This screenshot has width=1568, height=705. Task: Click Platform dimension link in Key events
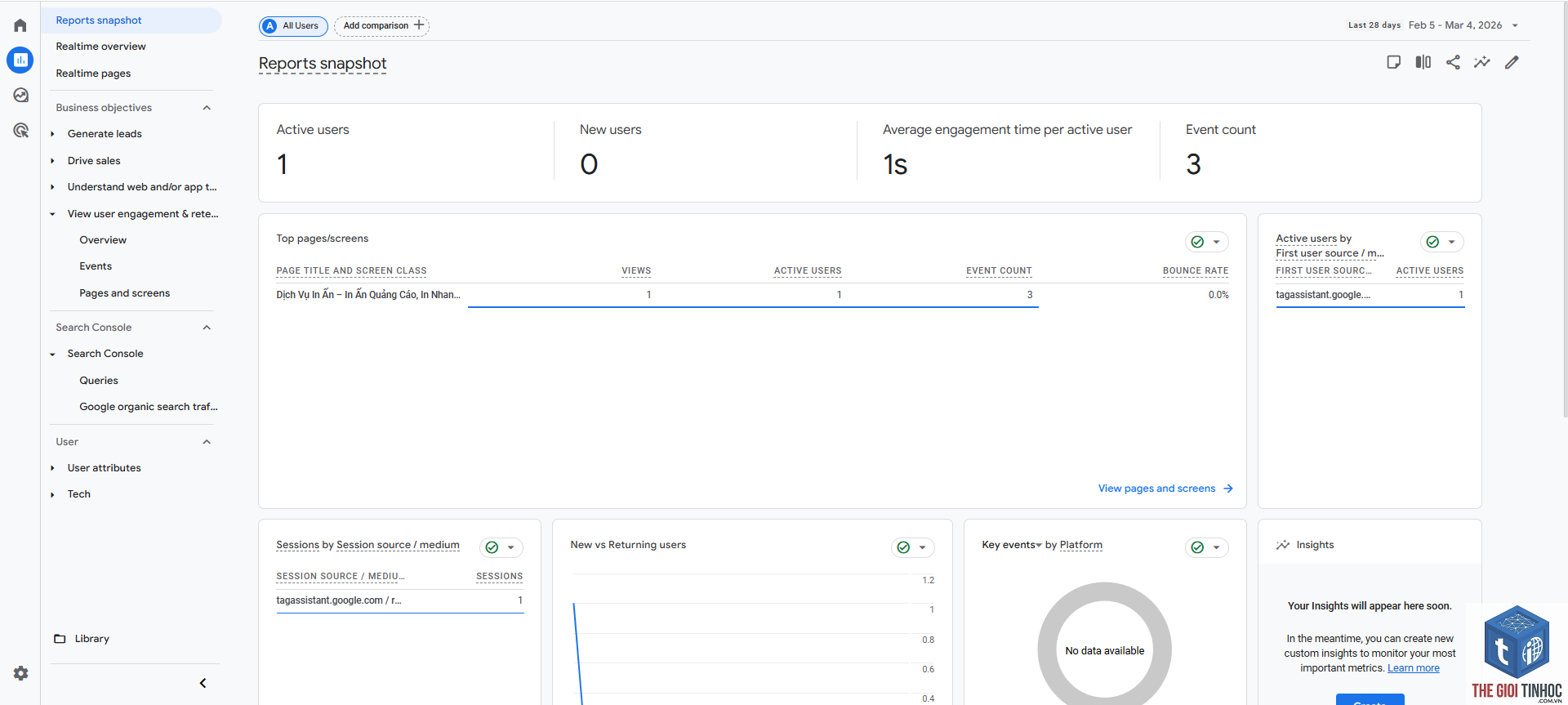tap(1081, 545)
